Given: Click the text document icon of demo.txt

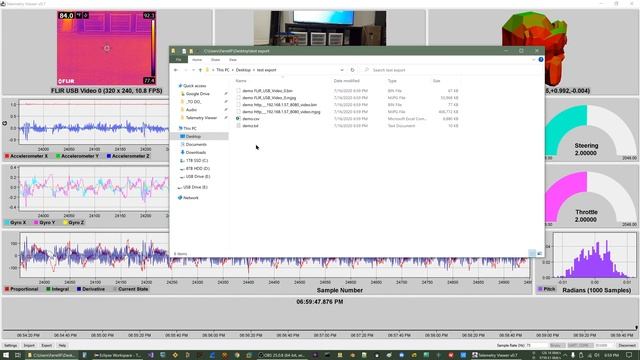Looking at the screenshot, I should (x=238, y=126).
